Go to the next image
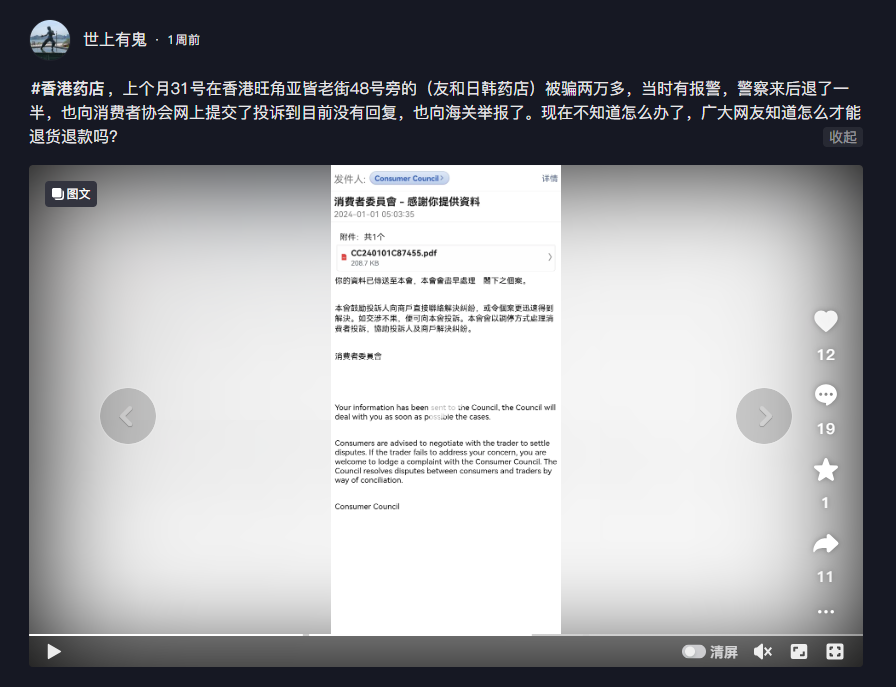Screen dimensions: 896x687 click(x=764, y=416)
